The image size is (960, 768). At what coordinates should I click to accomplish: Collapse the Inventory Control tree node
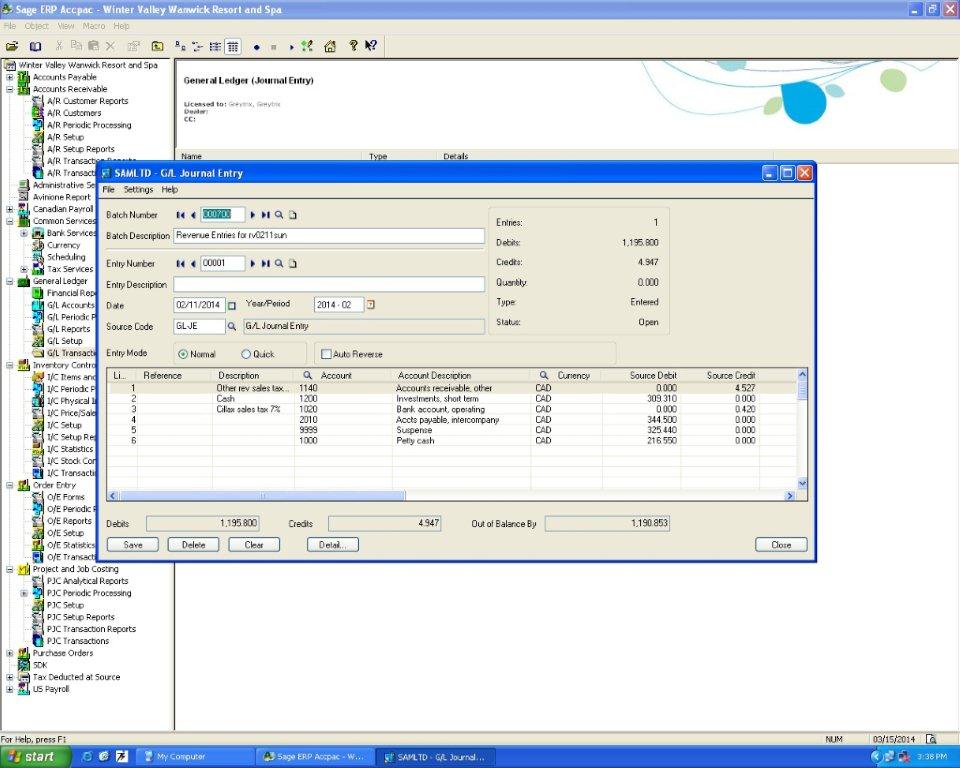coord(10,365)
